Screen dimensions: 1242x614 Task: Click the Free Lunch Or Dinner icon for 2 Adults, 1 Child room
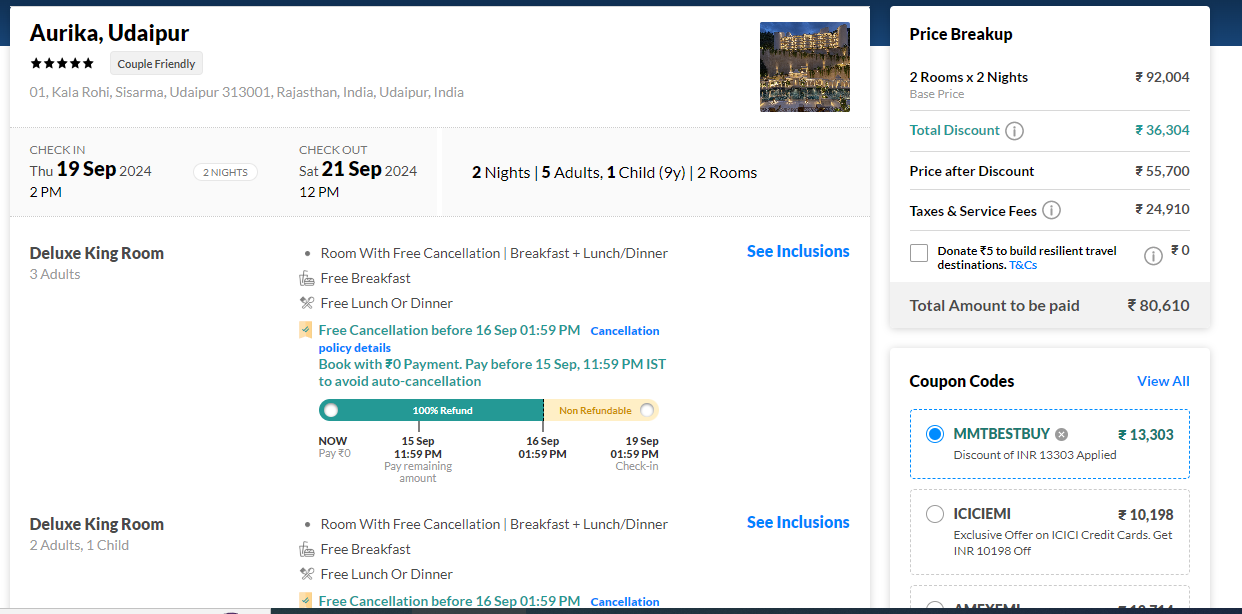307,574
